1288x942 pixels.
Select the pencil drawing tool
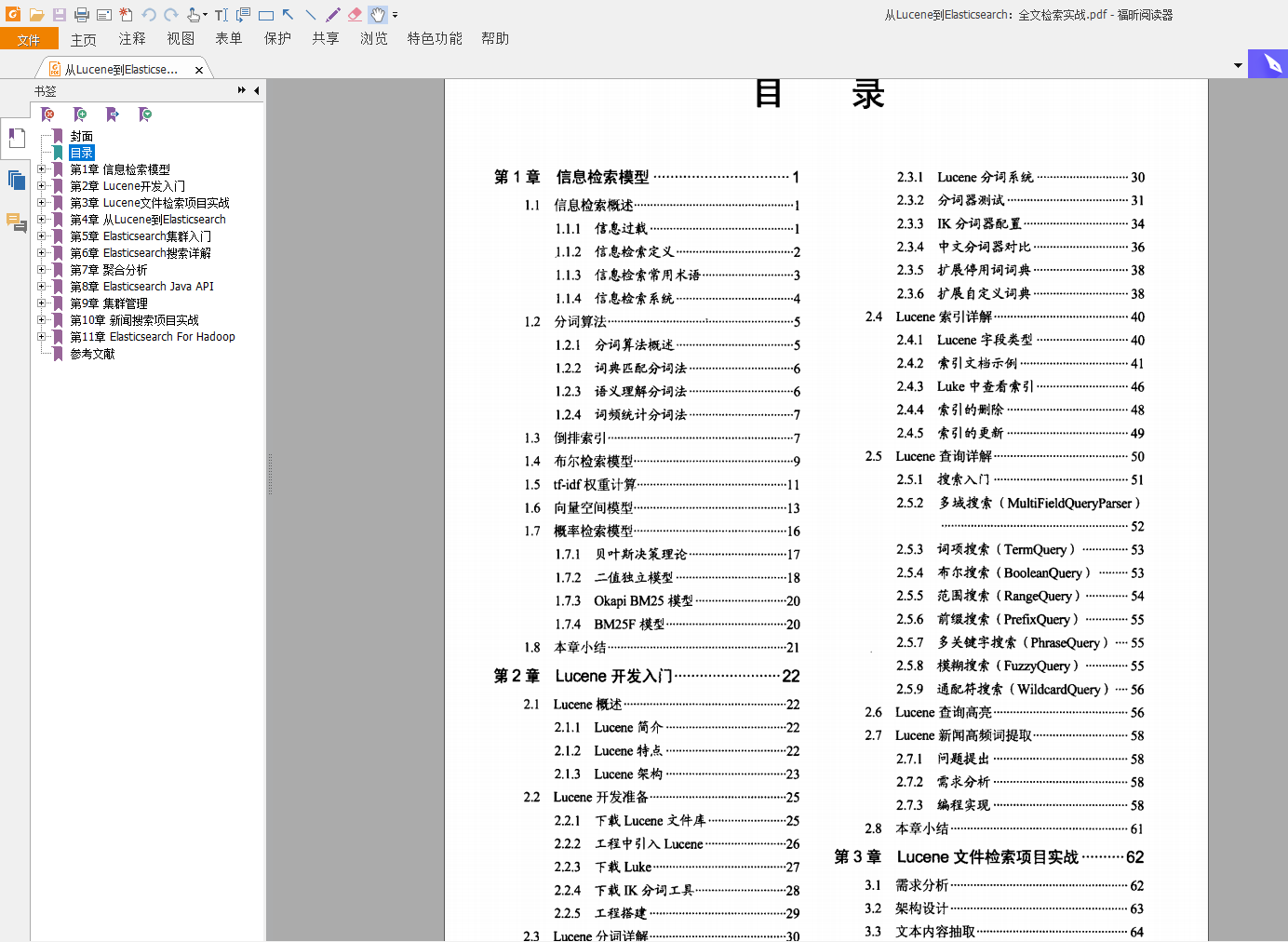(333, 15)
